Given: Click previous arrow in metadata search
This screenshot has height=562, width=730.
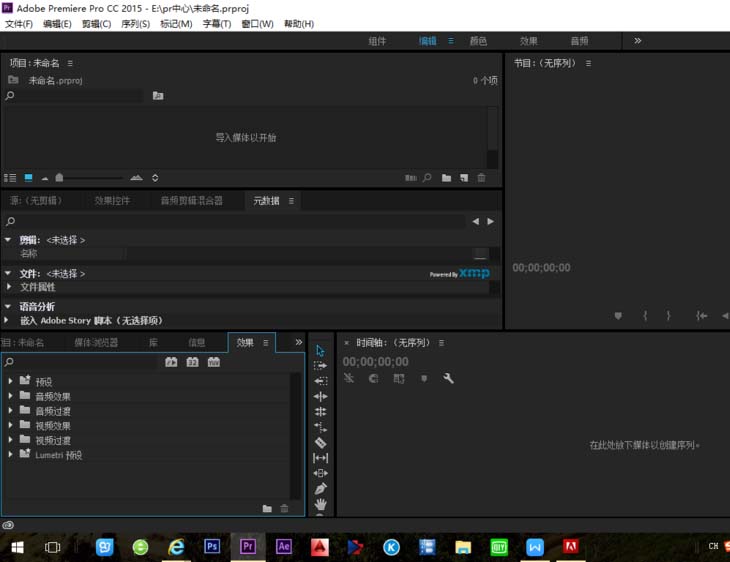Looking at the screenshot, I should click(475, 221).
